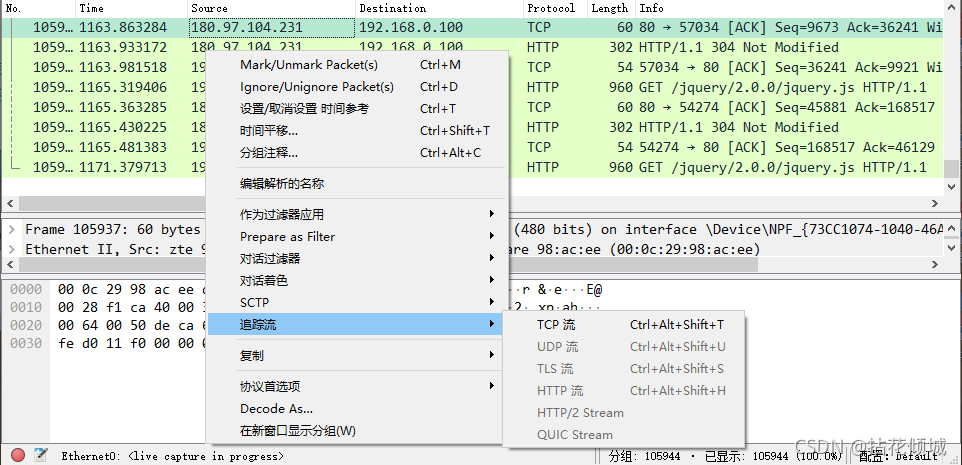Click the 分组: 105944 status bar entry
Screen dimensions: 962x465
[647, 456]
